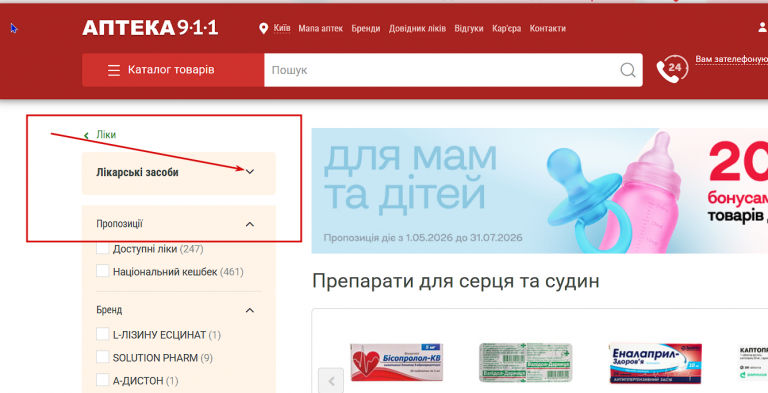Open the Каптоприл product image
The width and height of the screenshot is (768, 393).
[x=753, y=363]
